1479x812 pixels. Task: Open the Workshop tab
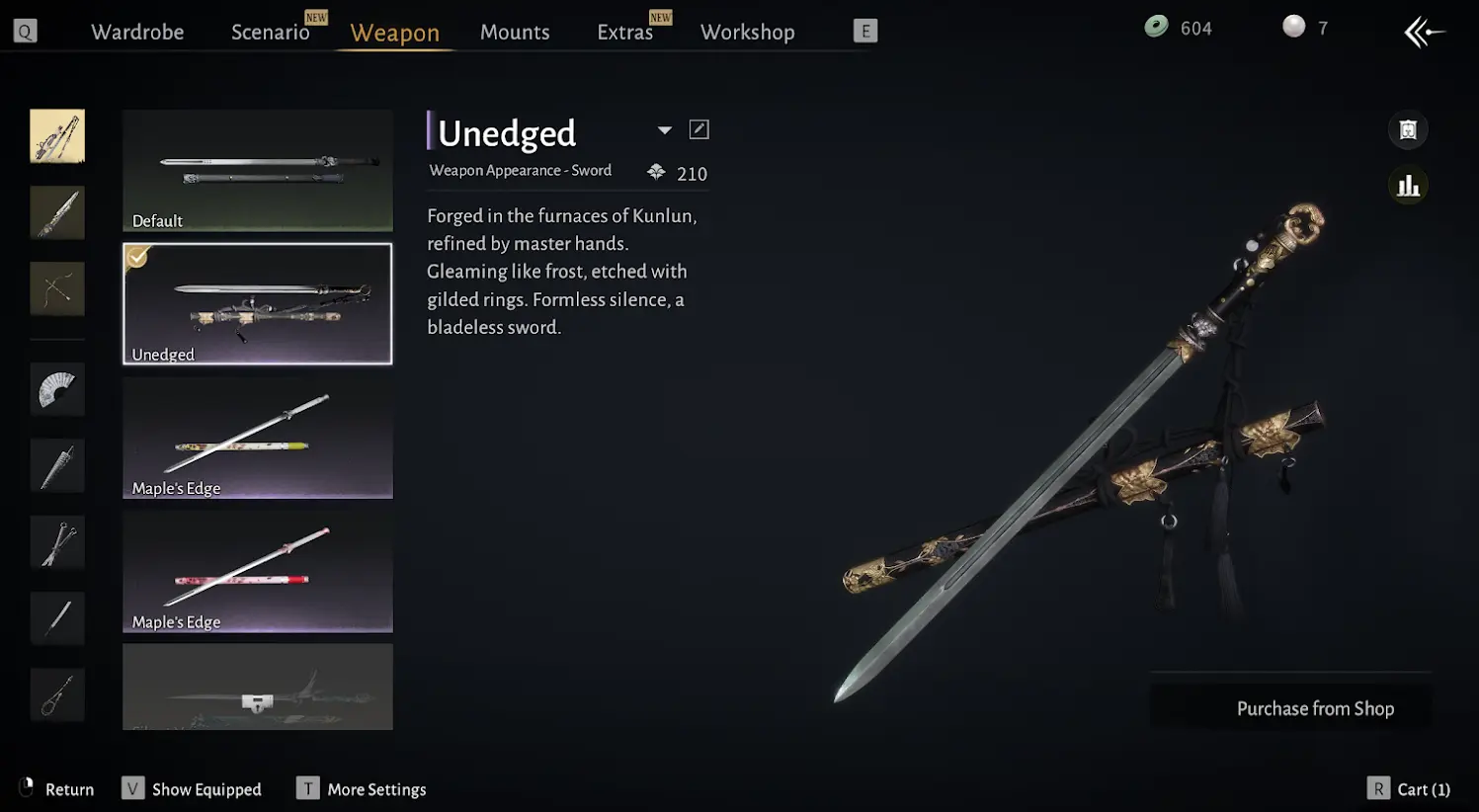coord(748,32)
